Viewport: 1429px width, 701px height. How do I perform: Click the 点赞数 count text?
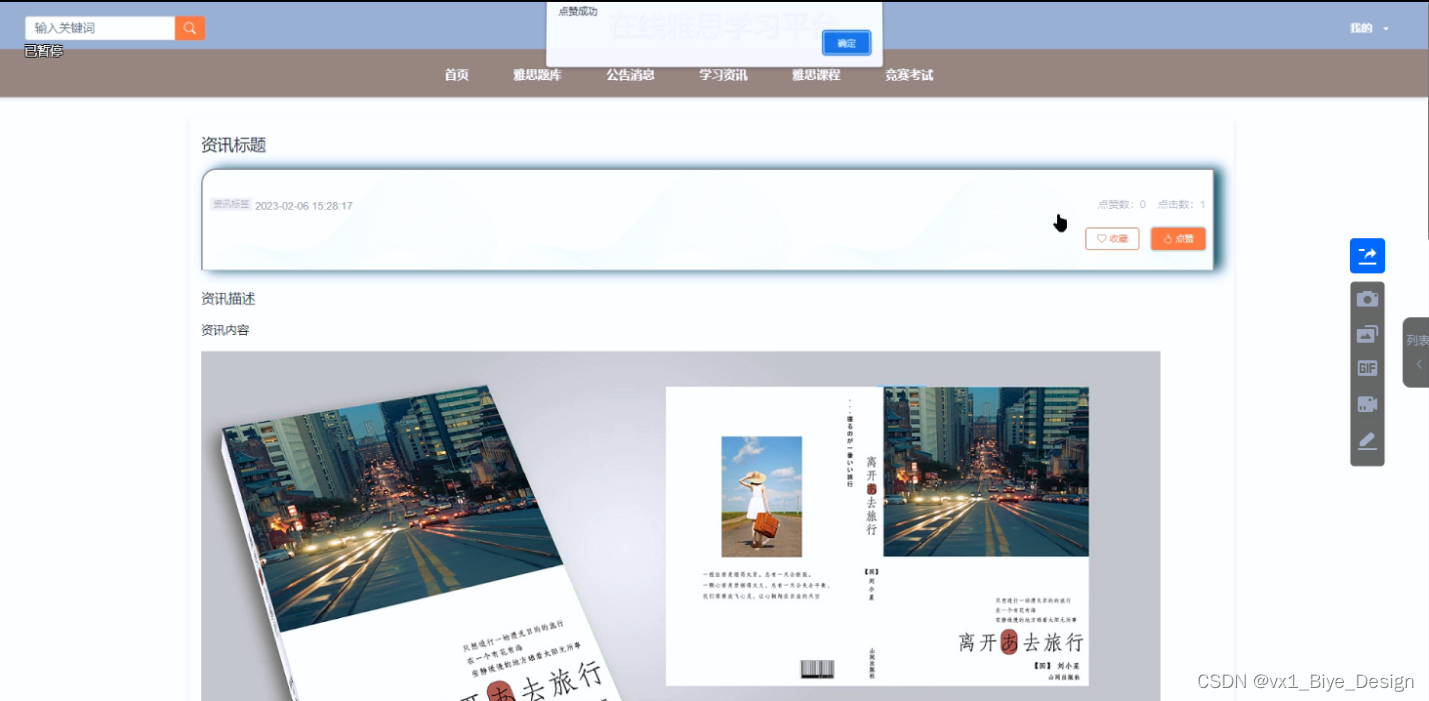pos(1122,205)
